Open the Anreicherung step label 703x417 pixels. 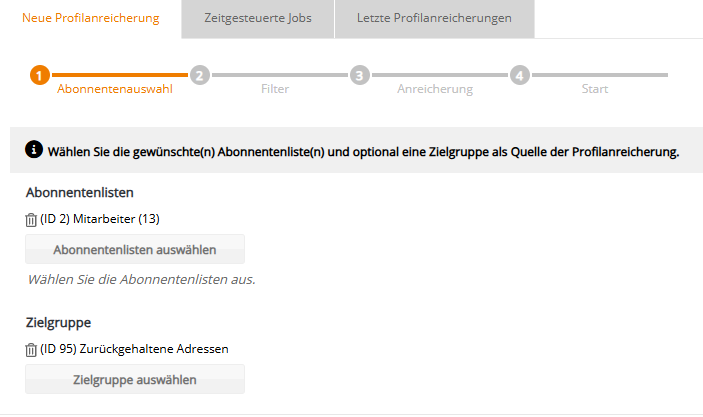coord(435,89)
